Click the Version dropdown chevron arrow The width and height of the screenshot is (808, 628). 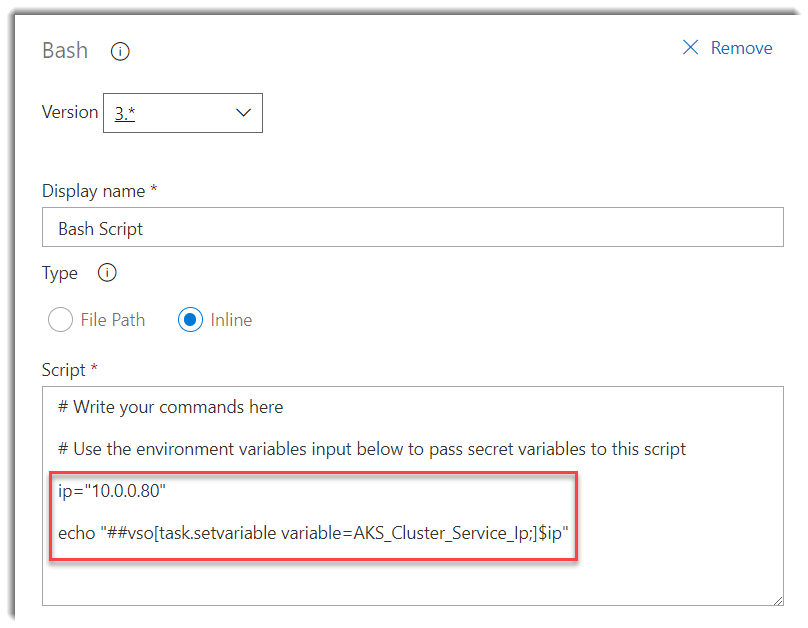(x=243, y=112)
